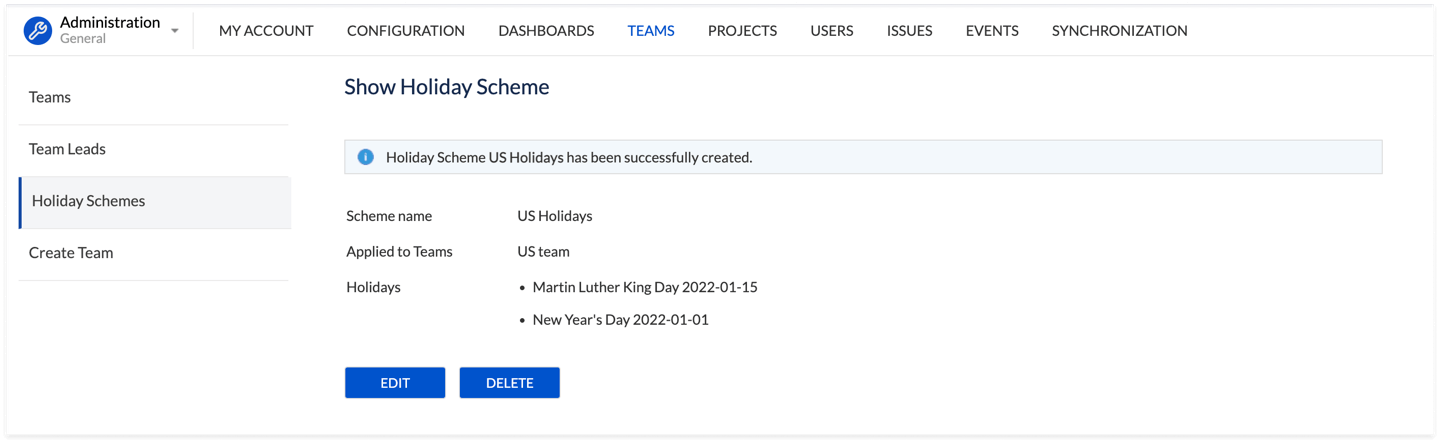Viewport: 1440px width, 443px height.
Task: Click the Administration wrench icon
Action: [x=38, y=30]
